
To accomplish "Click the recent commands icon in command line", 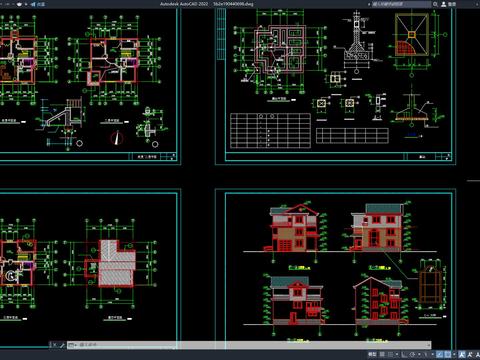I will coord(71,345).
